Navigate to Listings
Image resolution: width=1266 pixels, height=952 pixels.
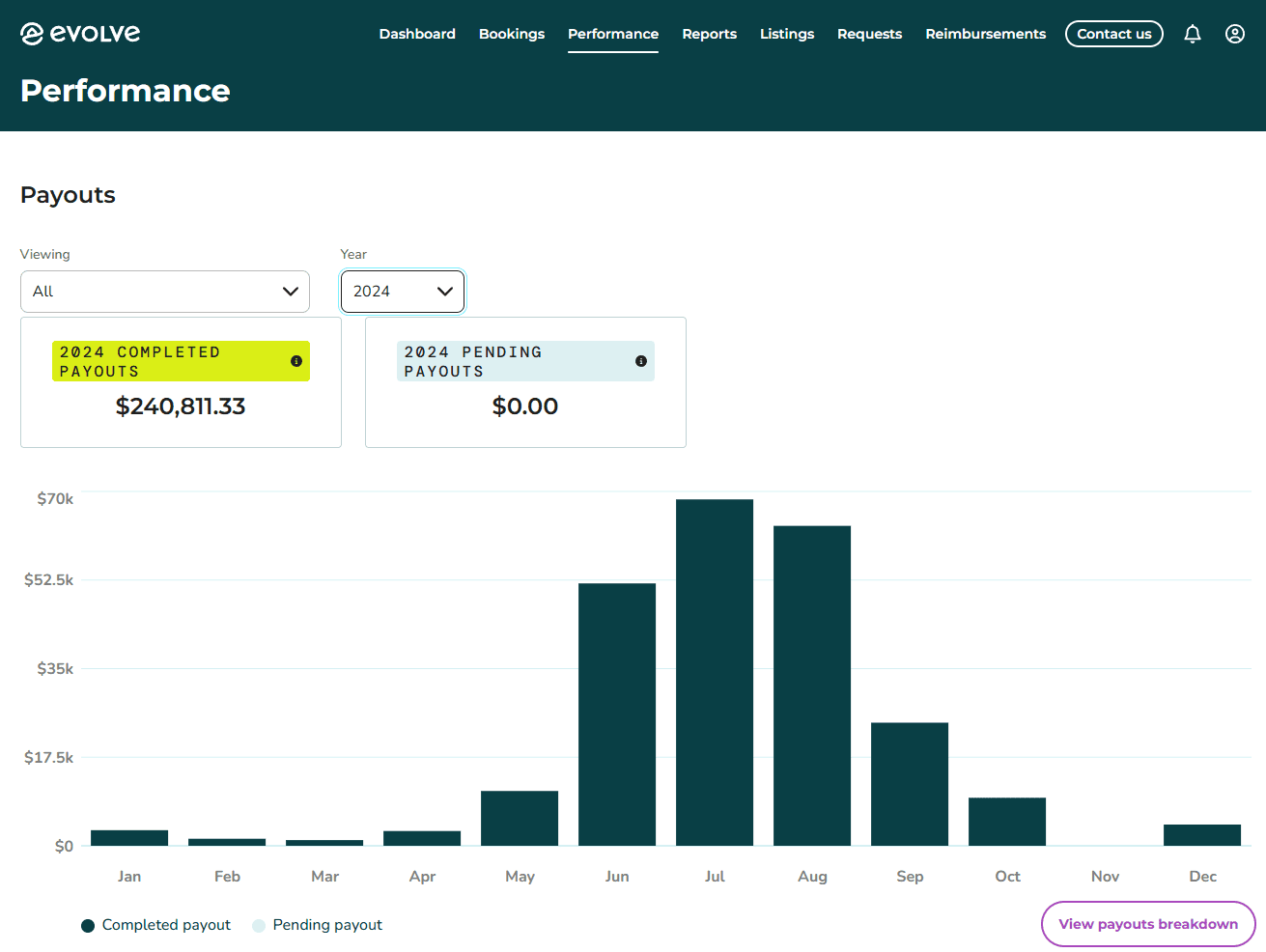point(786,34)
